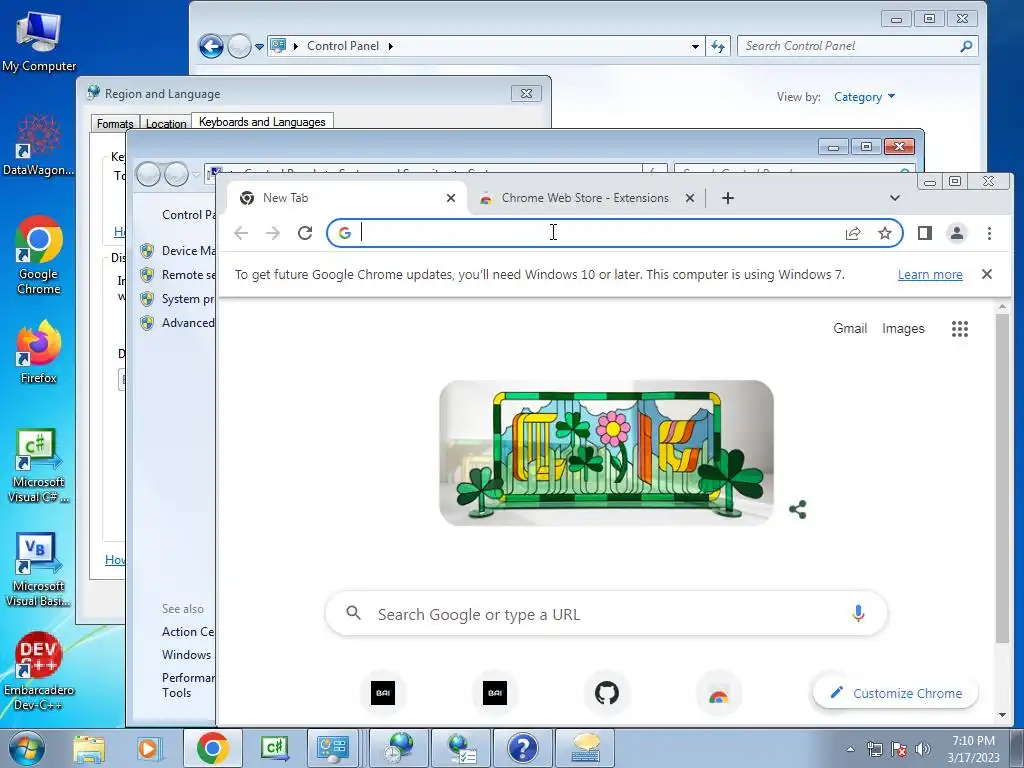This screenshot has width=1024, height=768.
Task: Open Chrome's three-dot menu
Action: 989,233
